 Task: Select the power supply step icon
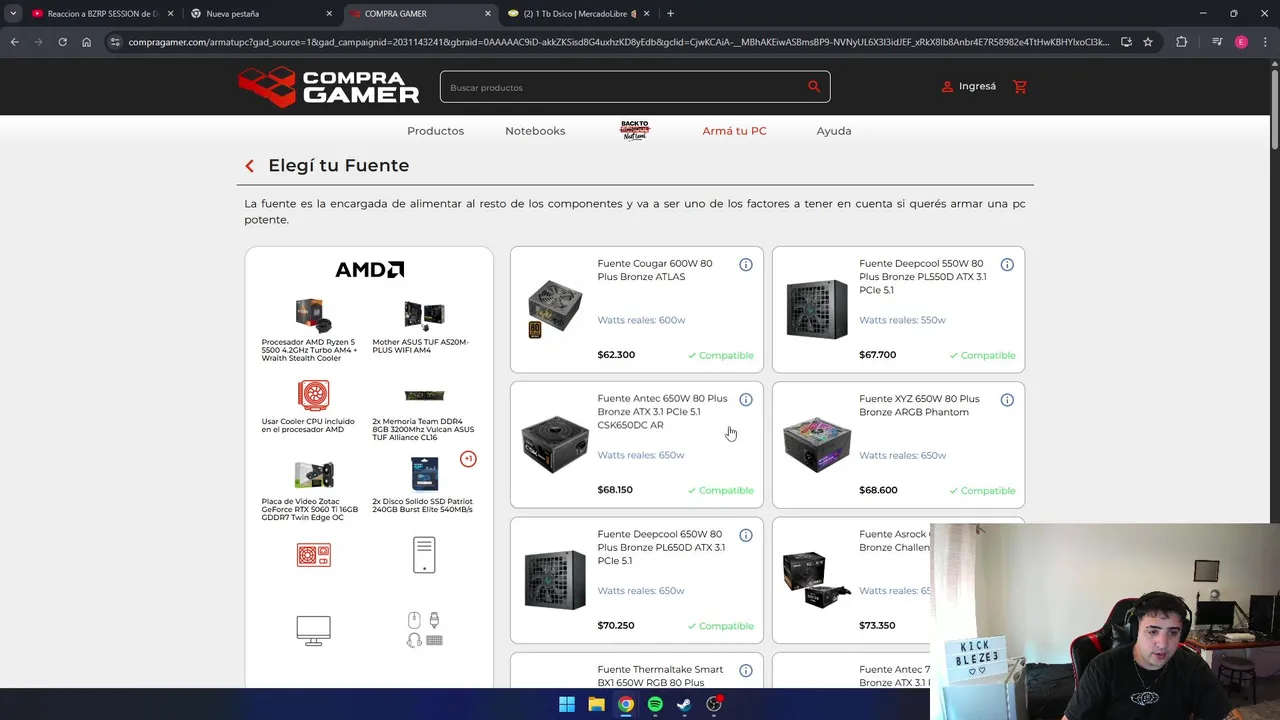tap(313, 555)
